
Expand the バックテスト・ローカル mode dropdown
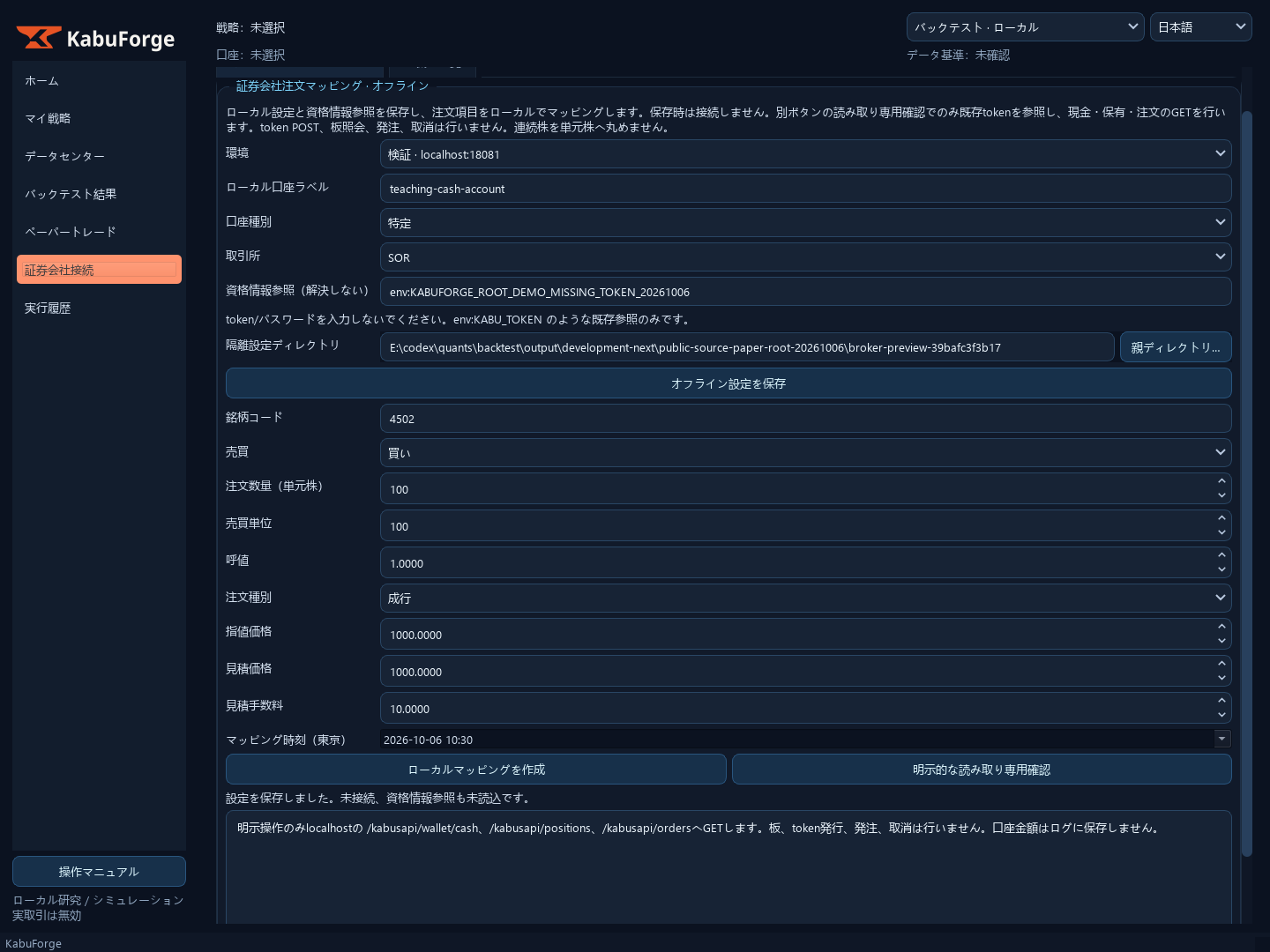pos(1025,27)
